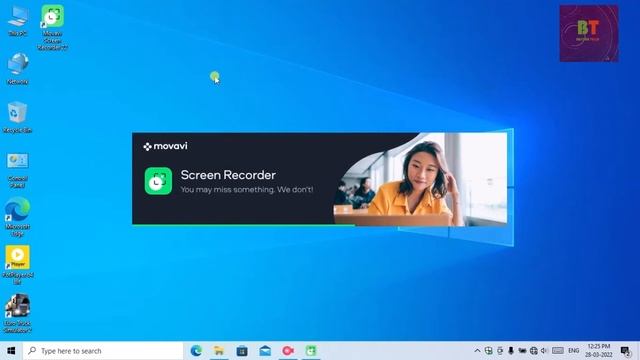Viewport: 640px width, 360px height.
Task: Click the microphone tray icon
Action: tap(511, 351)
